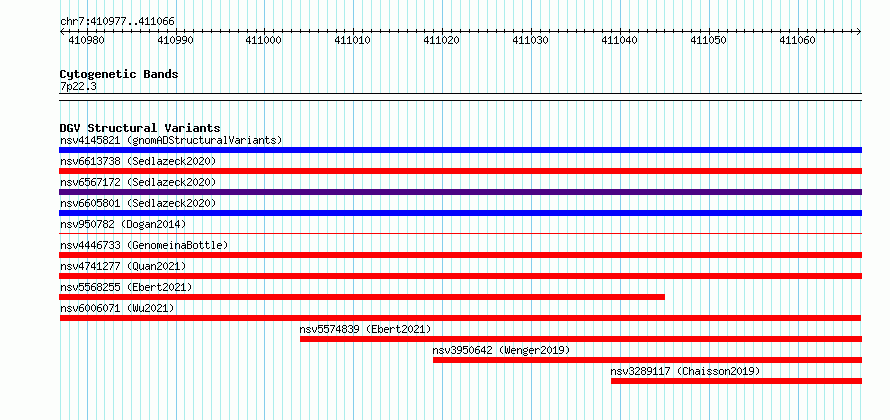Open the nsv5568255 Ebert2021 label
Image resolution: width=890 pixels, height=420 pixels.
click(126, 287)
